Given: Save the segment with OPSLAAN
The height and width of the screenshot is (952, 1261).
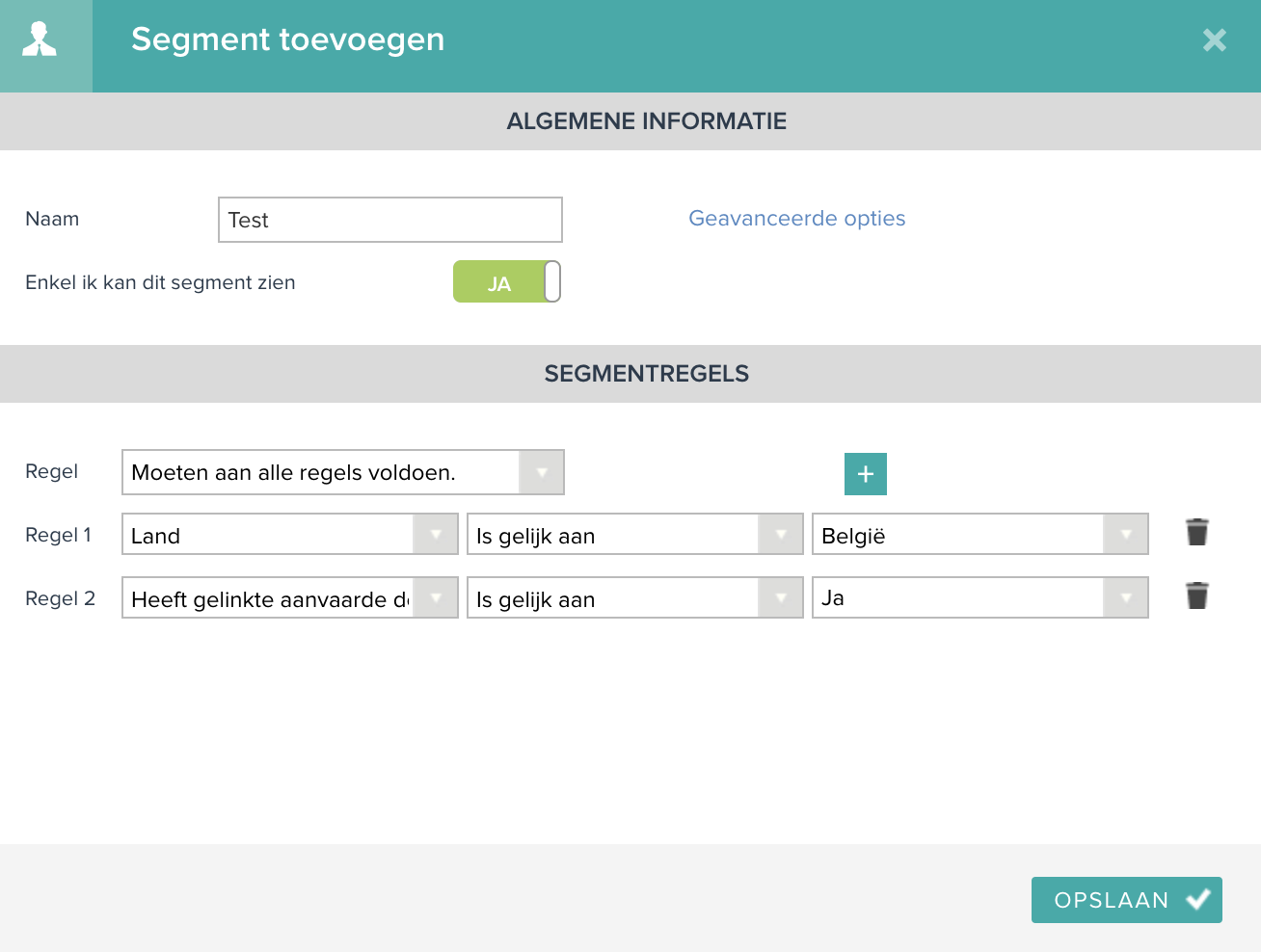Looking at the screenshot, I should [1127, 900].
